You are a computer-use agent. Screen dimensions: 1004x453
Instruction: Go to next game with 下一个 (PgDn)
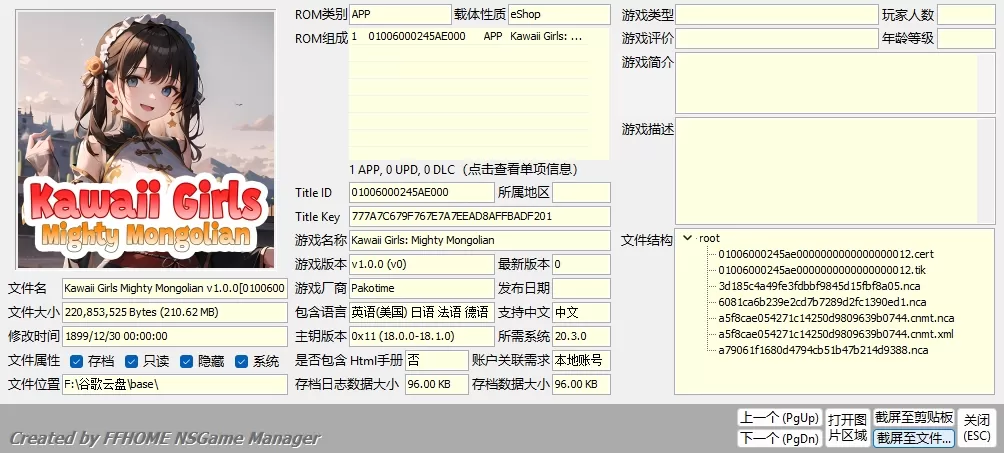(x=778, y=438)
